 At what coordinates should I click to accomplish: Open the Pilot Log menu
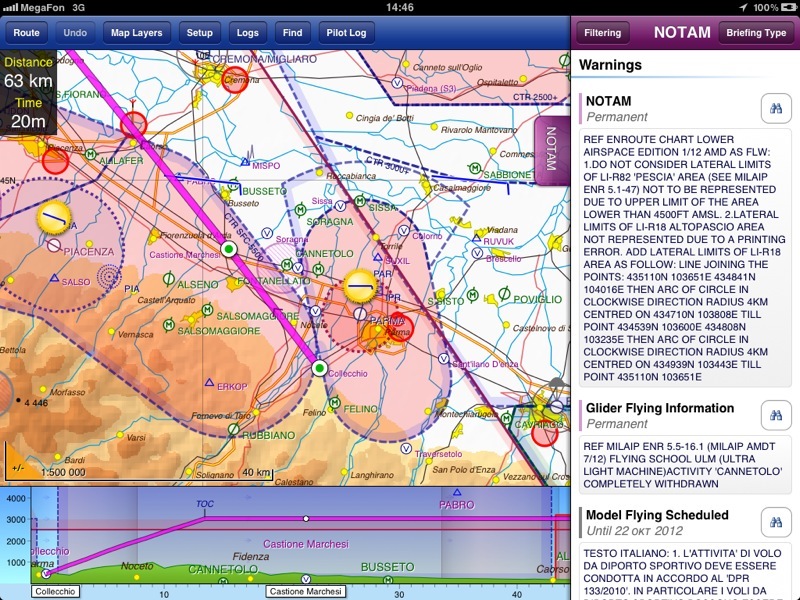(346, 33)
